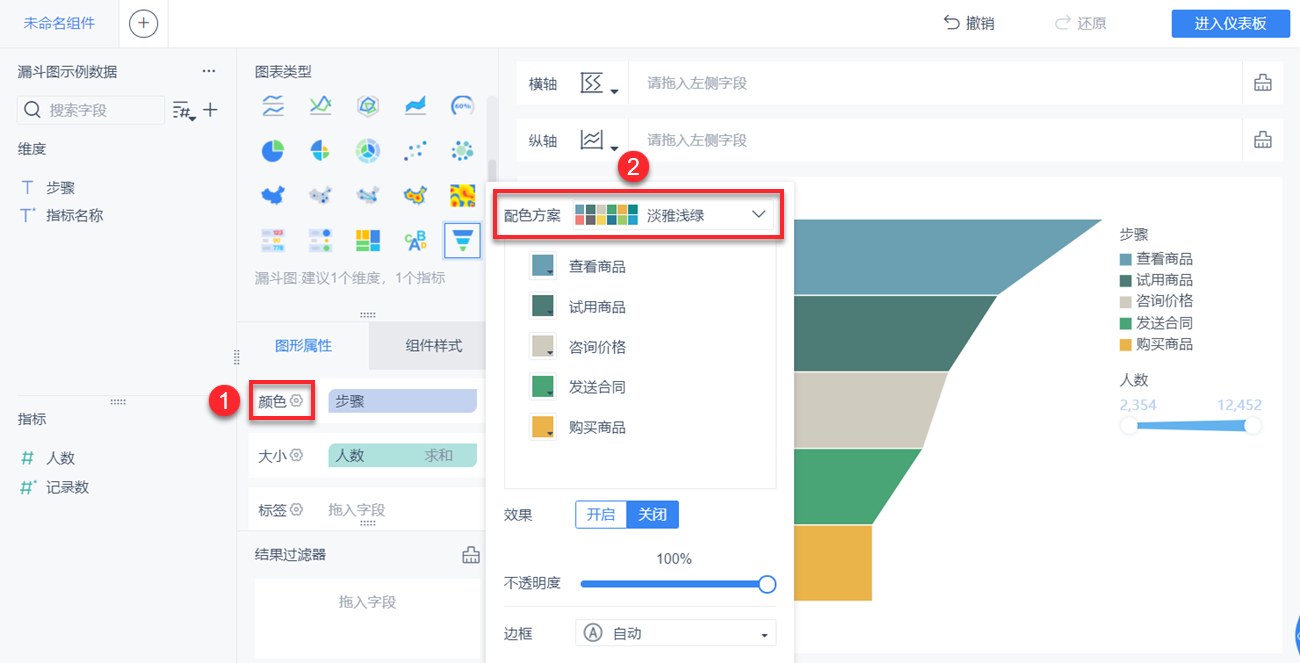Image resolution: width=1300 pixels, height=663 pixels.
Task: Open the 纵轴 axis type dropdown
Action: (x=599, y=140)
